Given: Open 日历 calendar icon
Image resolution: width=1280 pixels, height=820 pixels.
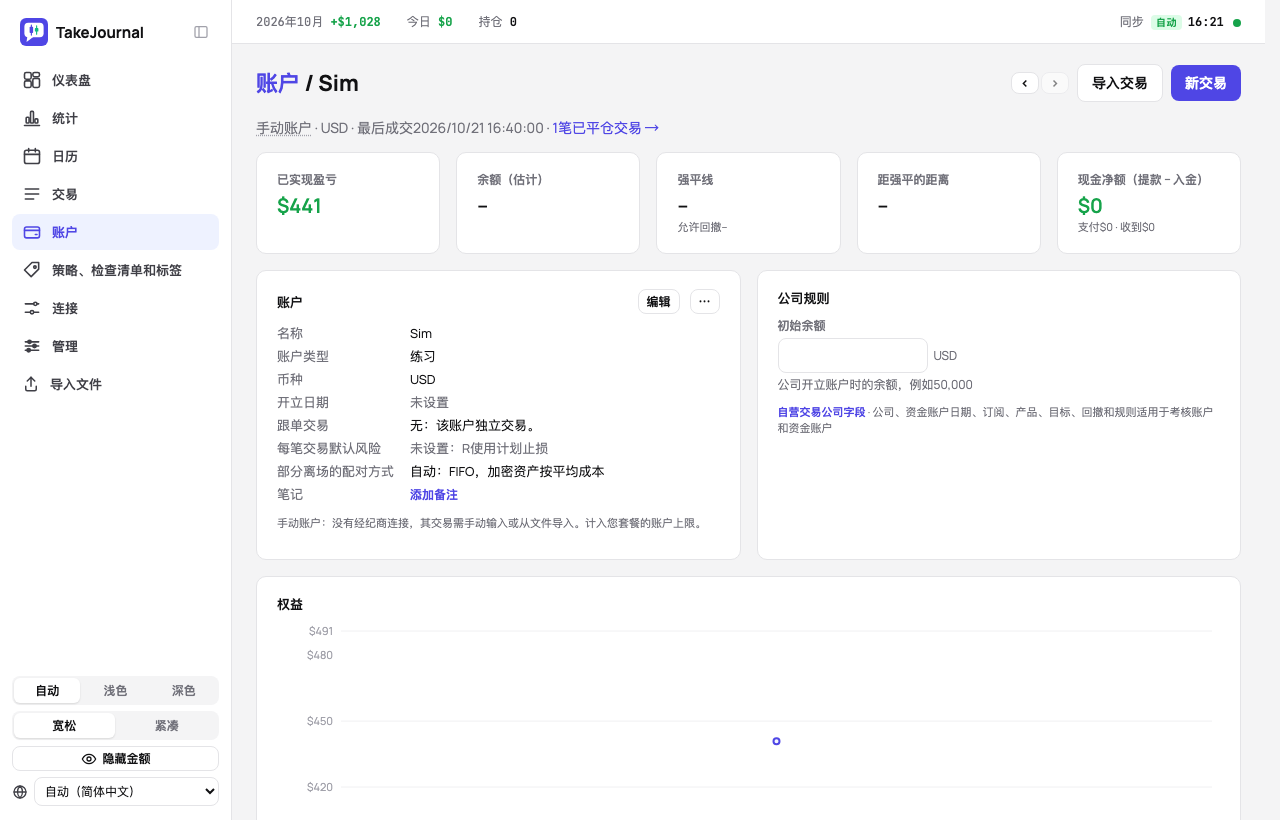Looking at the screenshot, I should [32, 156].
